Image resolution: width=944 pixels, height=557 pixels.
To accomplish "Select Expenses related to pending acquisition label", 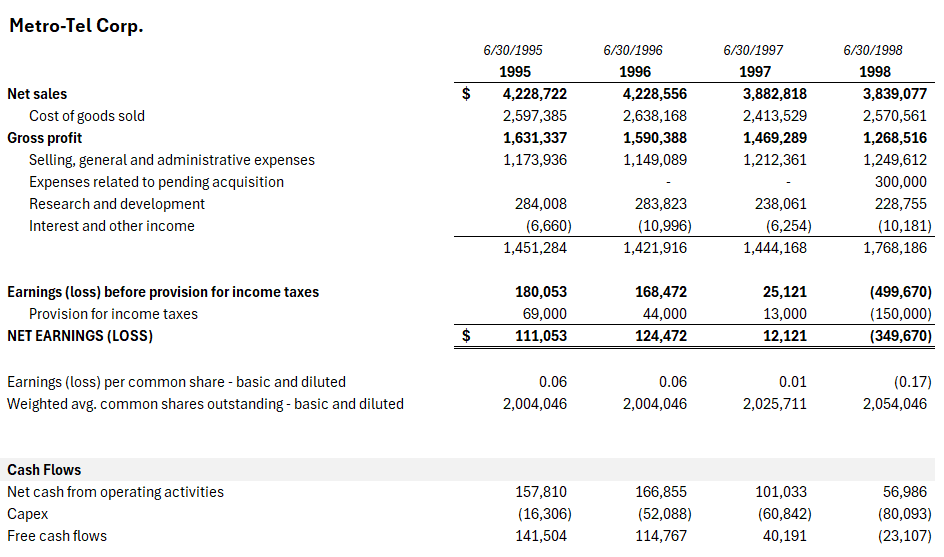I will click(156, 182).
